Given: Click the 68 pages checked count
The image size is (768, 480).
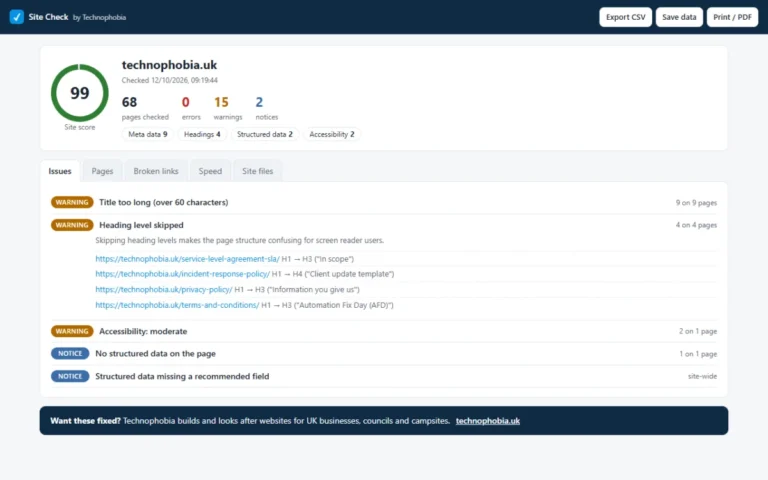Looking at the screenshot, I should (129, 102).
